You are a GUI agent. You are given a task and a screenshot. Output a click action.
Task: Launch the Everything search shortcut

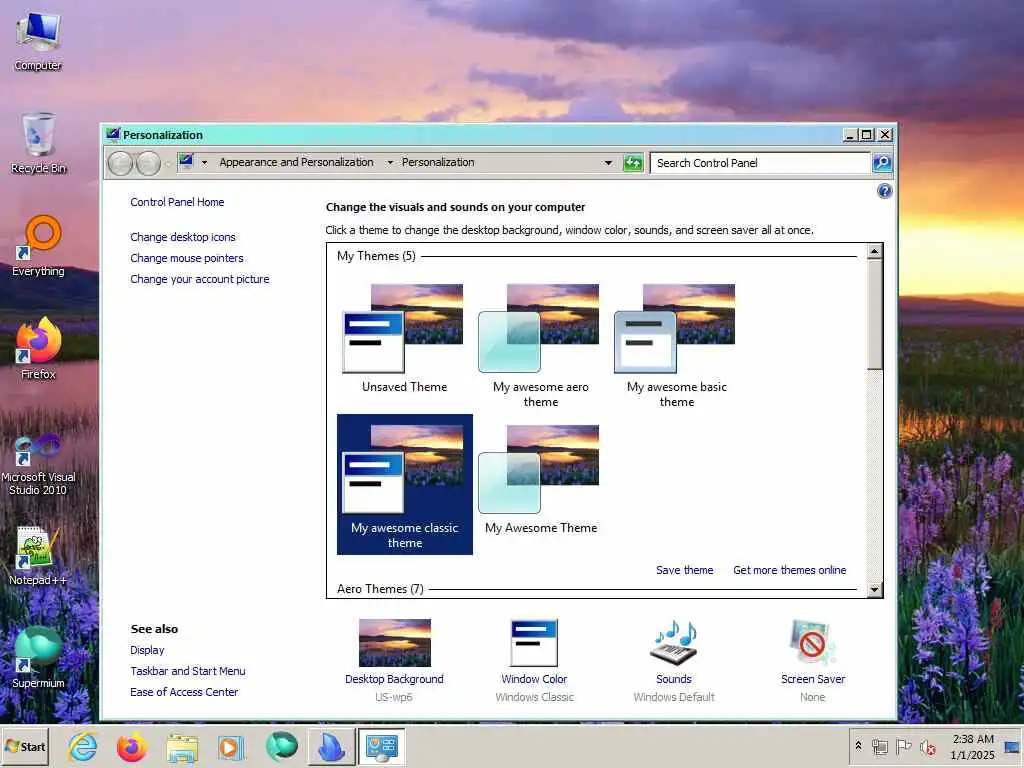coord(38,246)
